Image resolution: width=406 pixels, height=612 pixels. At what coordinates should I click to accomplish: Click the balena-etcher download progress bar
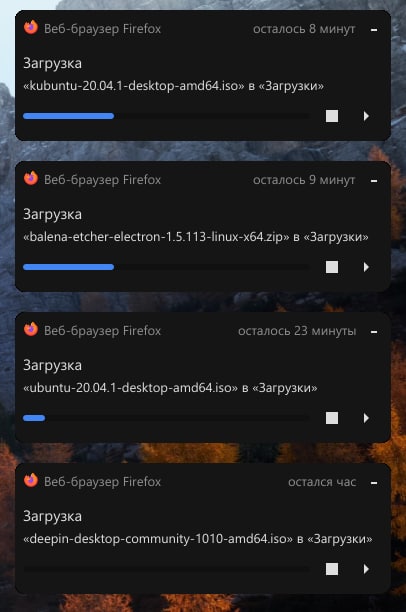pos(166,267)
